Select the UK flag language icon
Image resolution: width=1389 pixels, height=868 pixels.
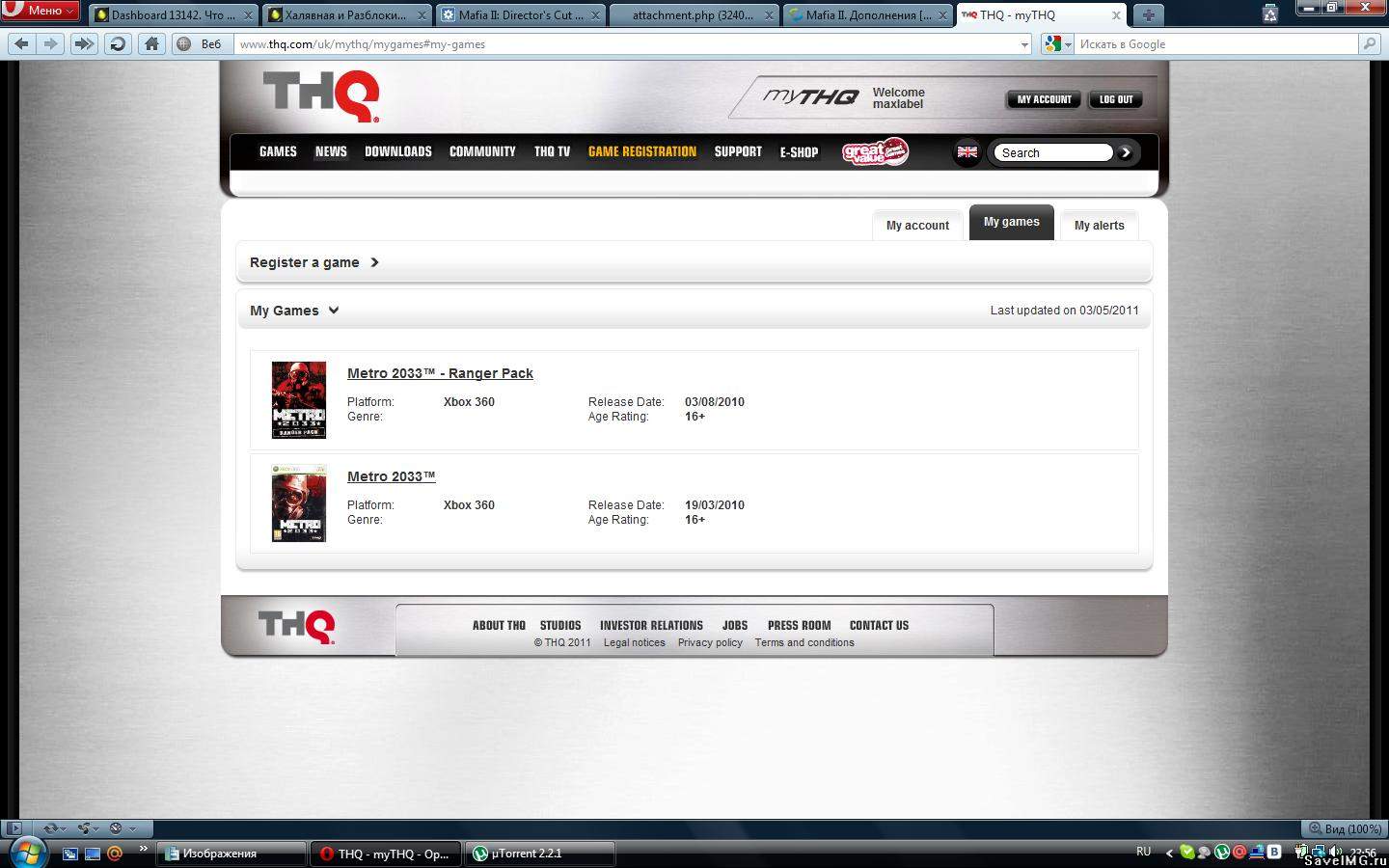967,152
